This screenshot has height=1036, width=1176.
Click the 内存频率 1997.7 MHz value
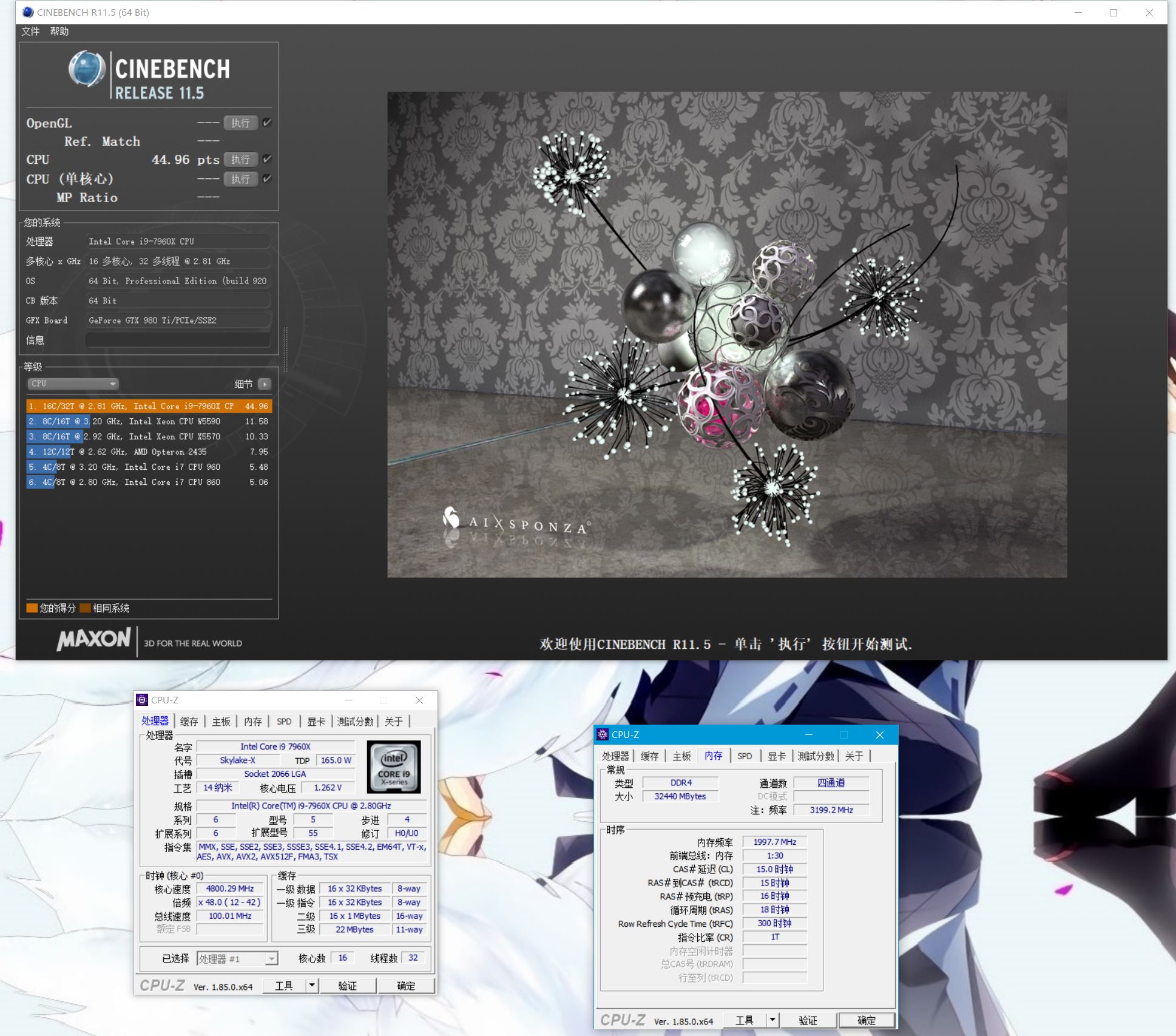tap(775, 842)
